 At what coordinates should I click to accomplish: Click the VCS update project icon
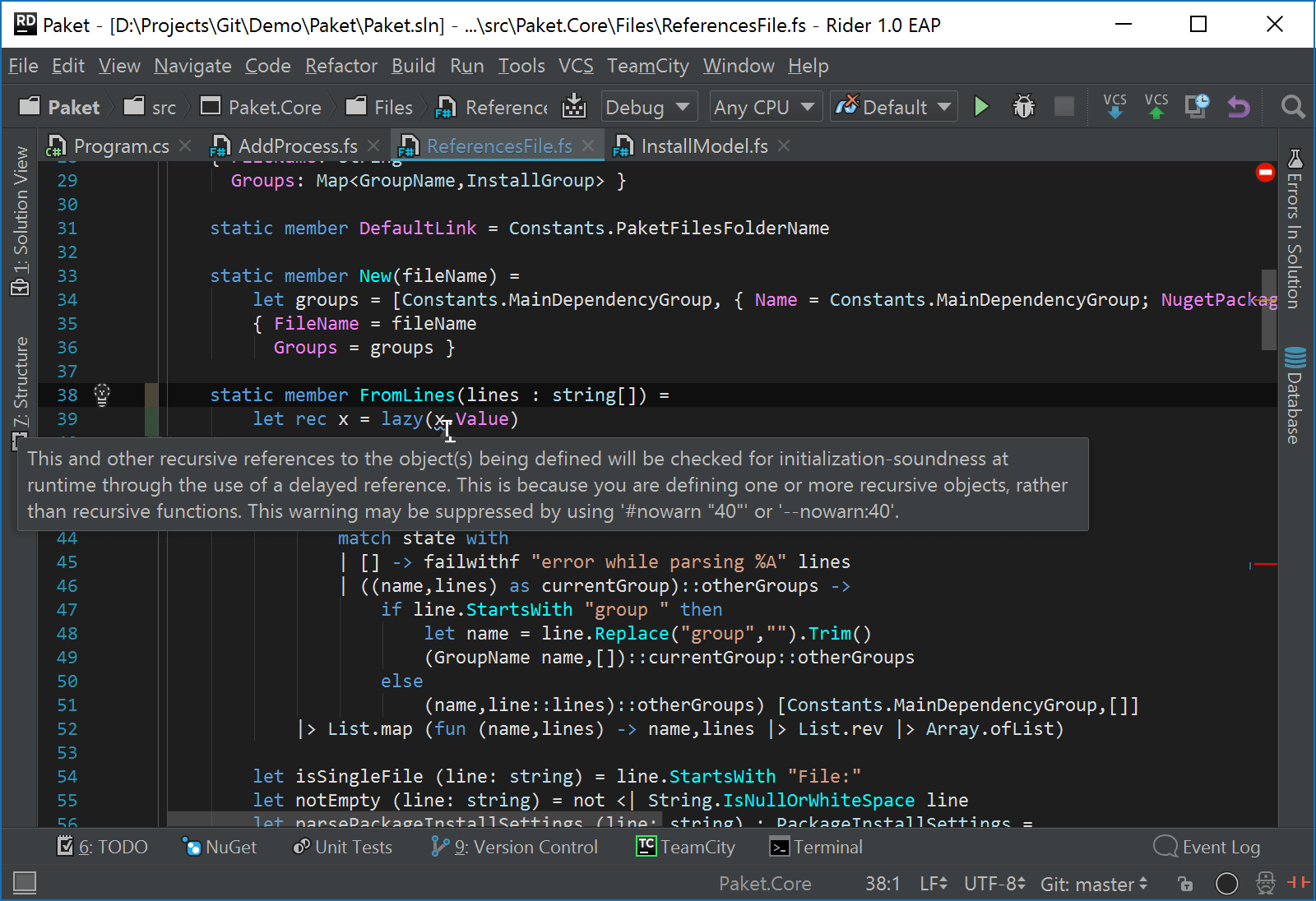pyautogui.click(x=1114, y=107)
